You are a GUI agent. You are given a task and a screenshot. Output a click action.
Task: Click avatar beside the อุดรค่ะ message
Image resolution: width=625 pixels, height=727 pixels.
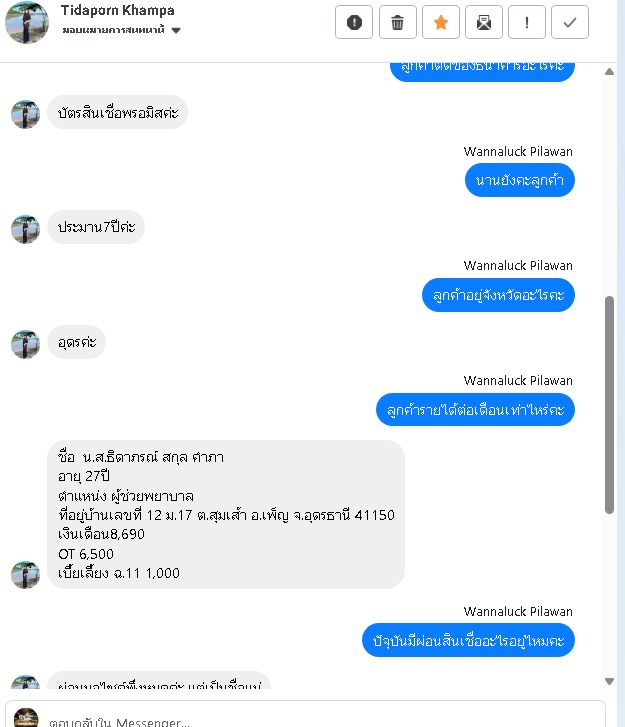pyautogui.click(x=26, y=344)
